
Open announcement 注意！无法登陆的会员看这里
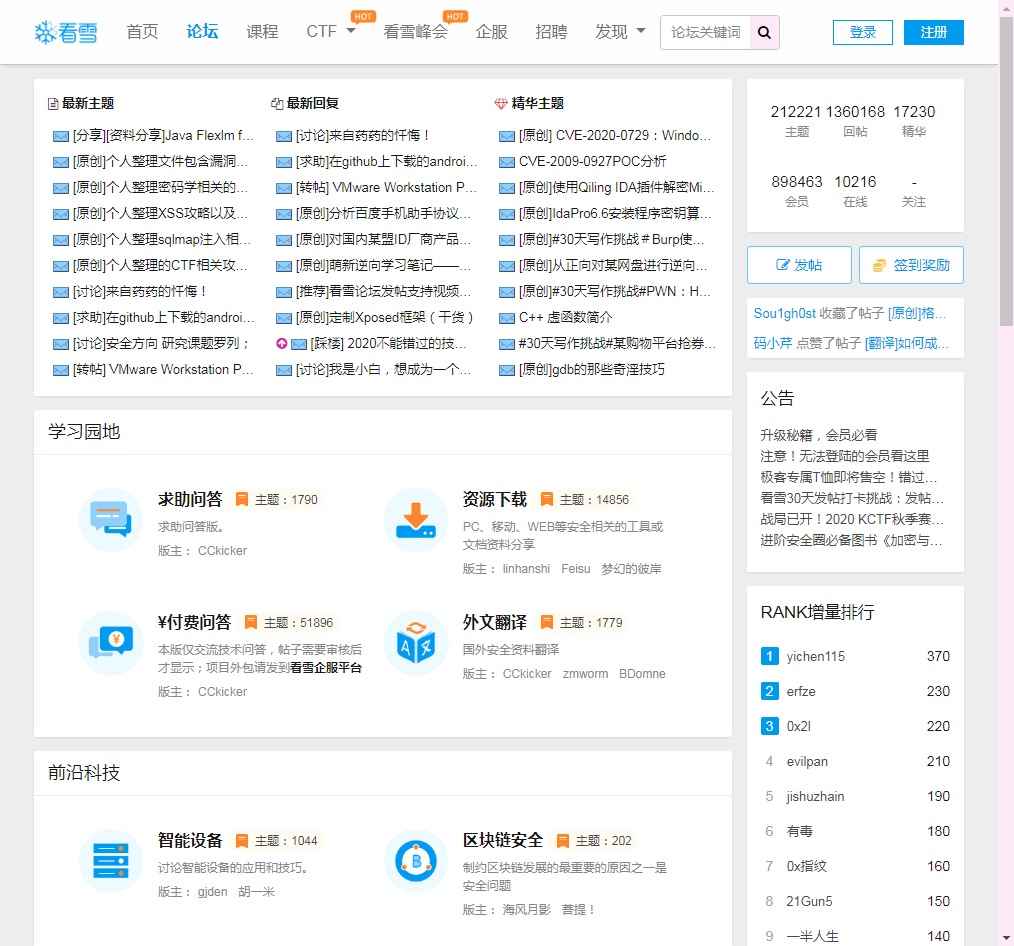845,457
